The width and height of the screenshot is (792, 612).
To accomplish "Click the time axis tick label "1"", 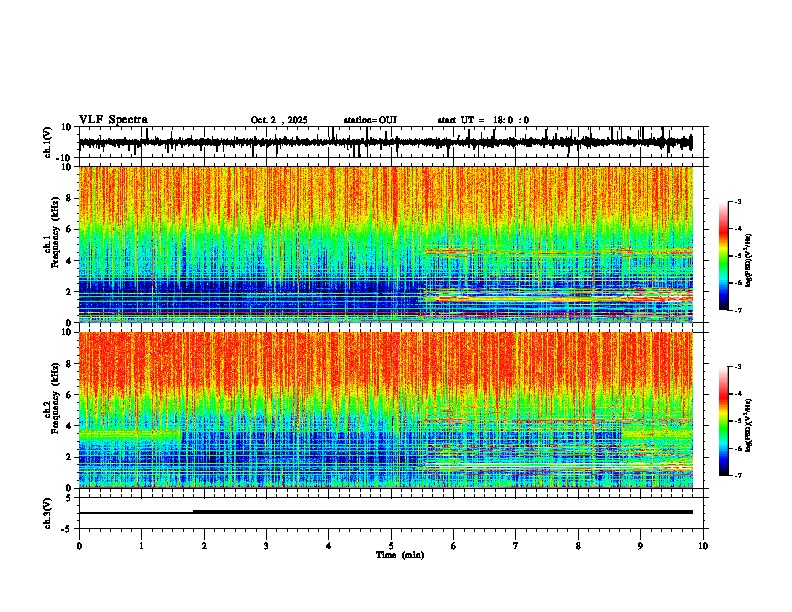I will click(141, 546).
